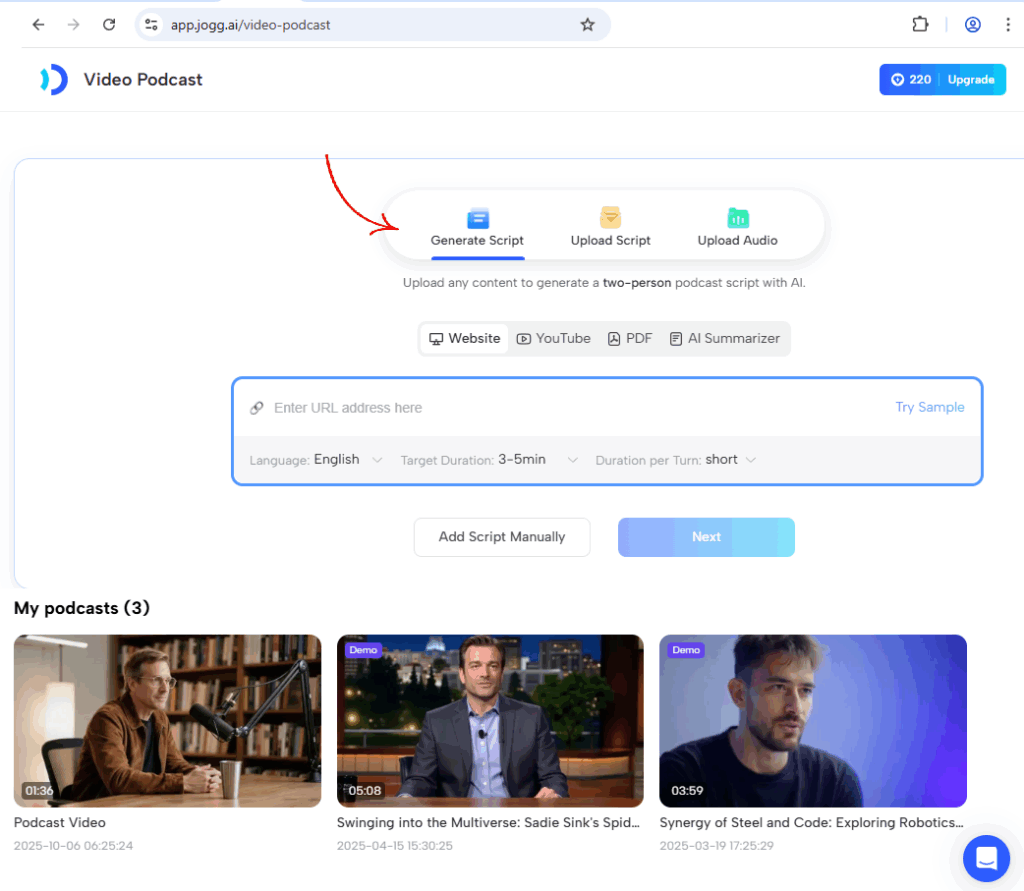Screen dimensions: 1024x891
Task: Choose YouTube as content source
Action: [x=553, y=339]
